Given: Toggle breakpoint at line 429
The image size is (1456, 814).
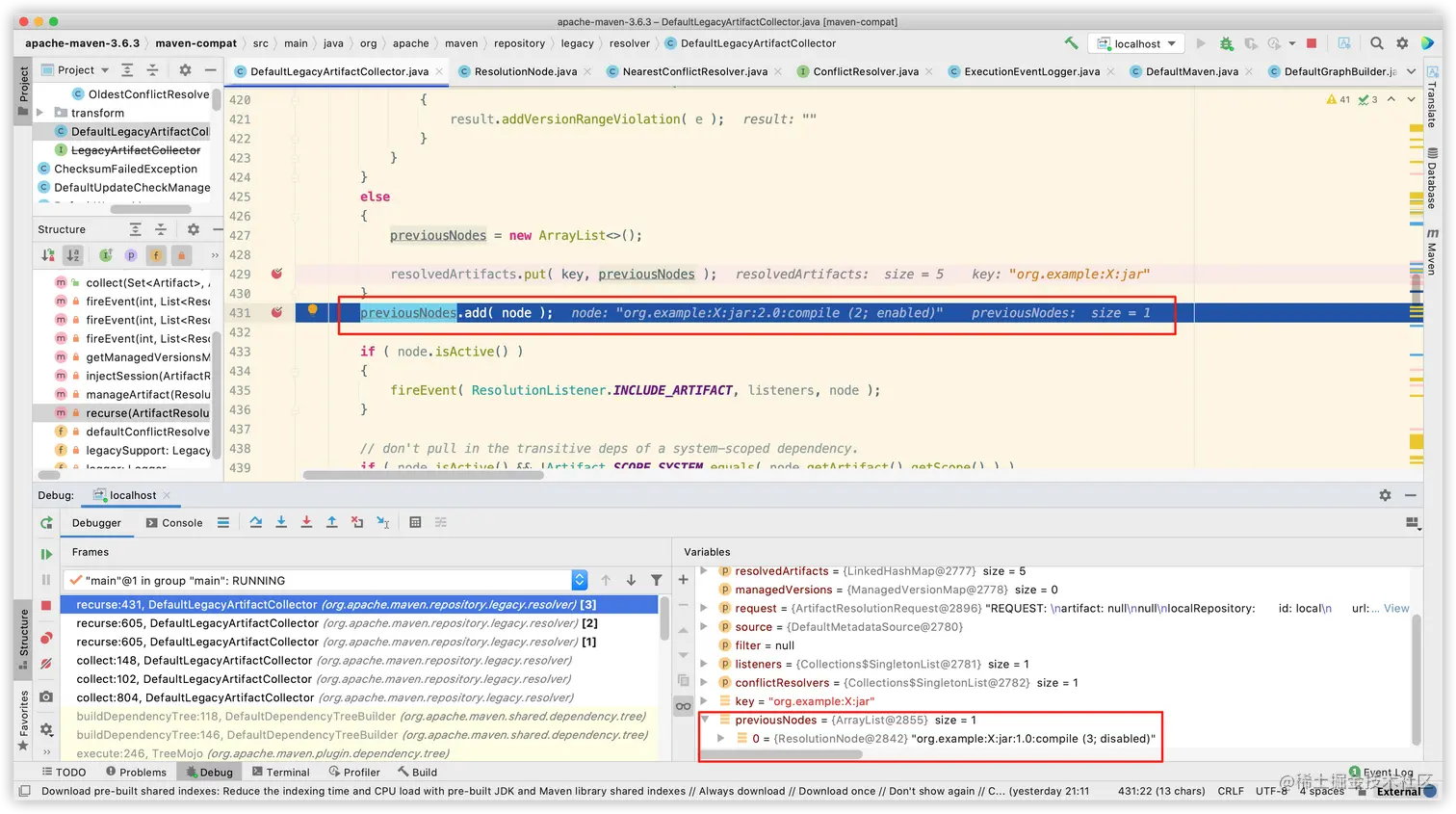Looking at the screenshot, I should [276, 274].
